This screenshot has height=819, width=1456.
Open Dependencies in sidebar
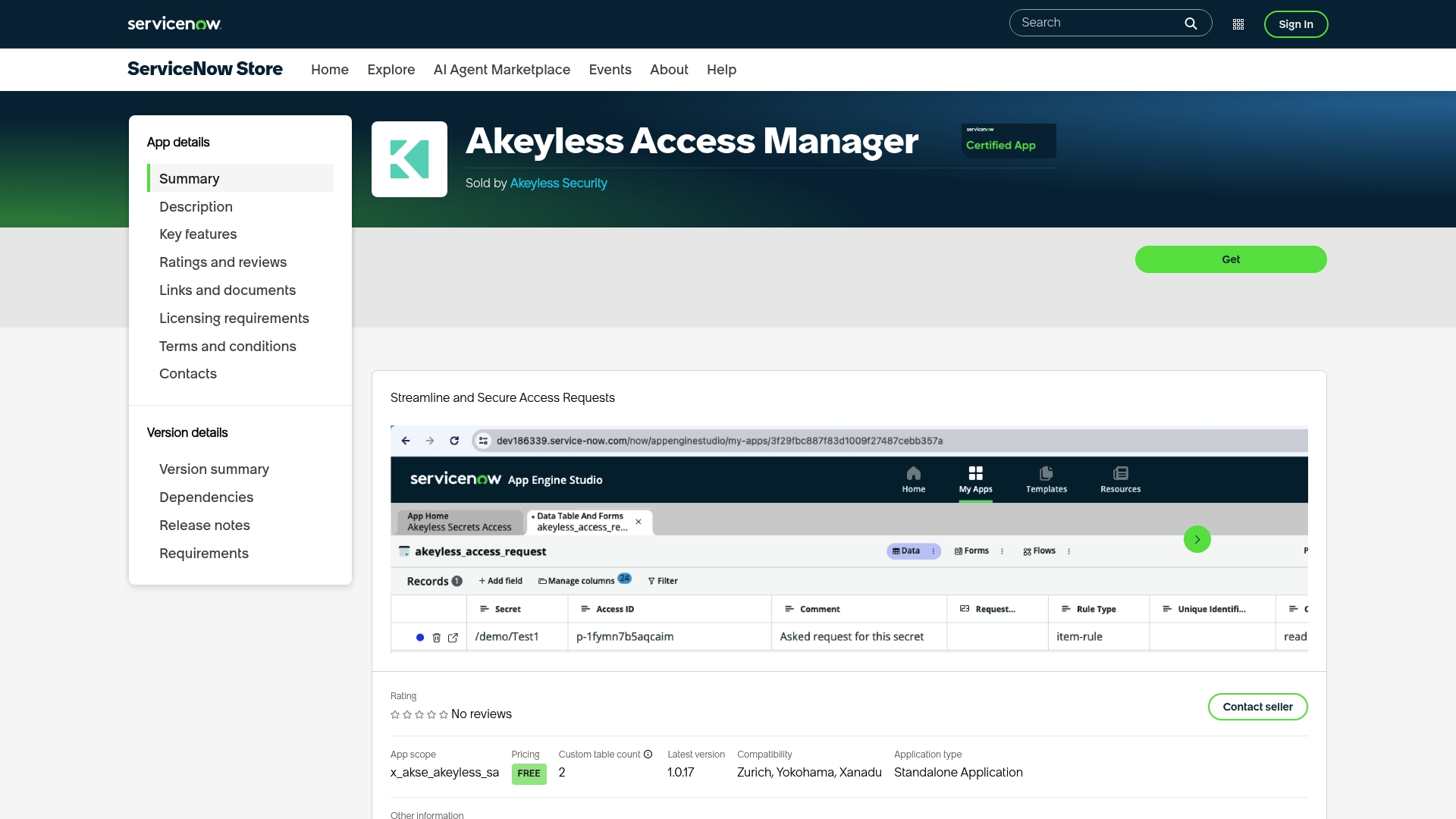click(x=206, y=497)
